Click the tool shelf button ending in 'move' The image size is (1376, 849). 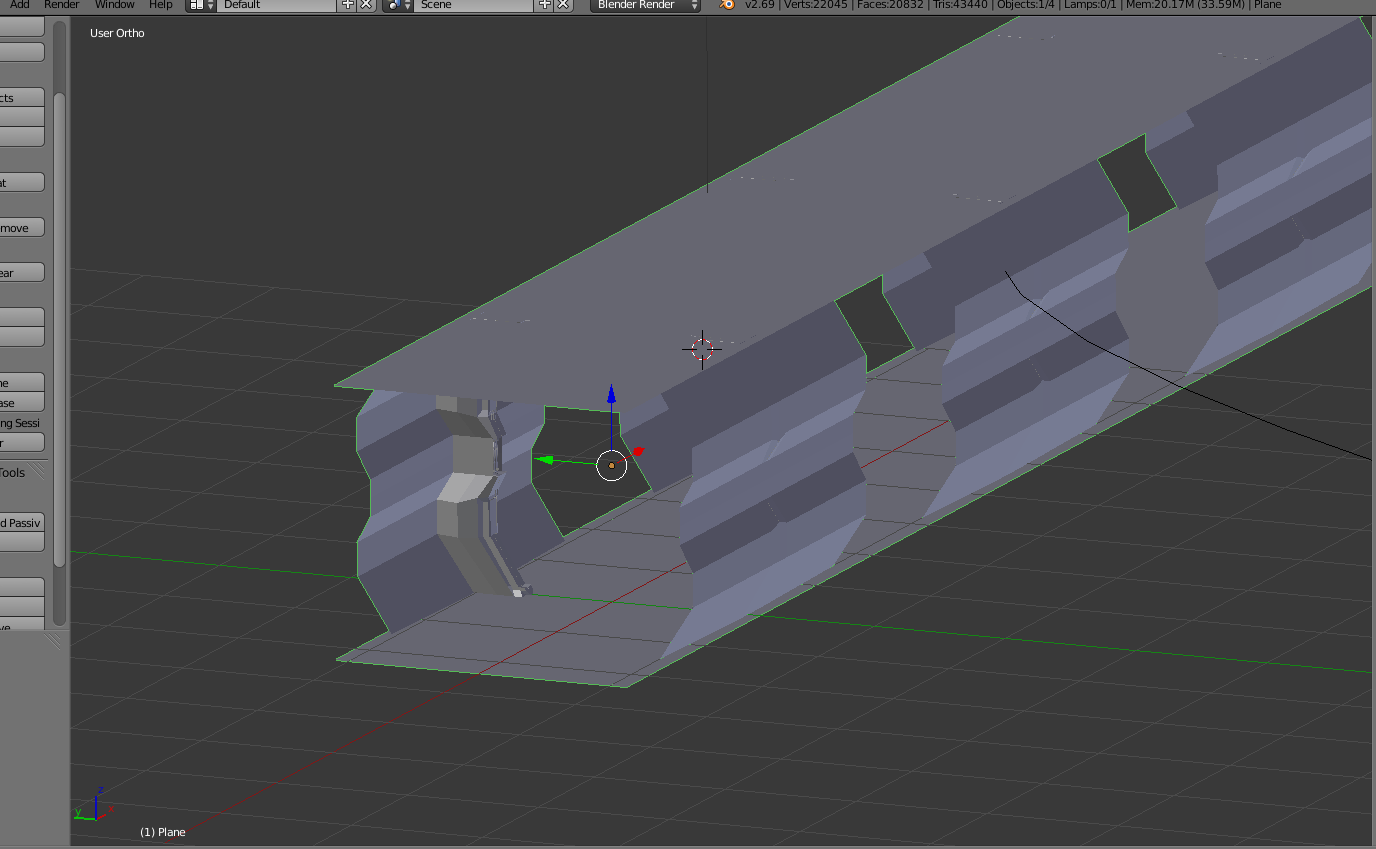tap(22, 228)
